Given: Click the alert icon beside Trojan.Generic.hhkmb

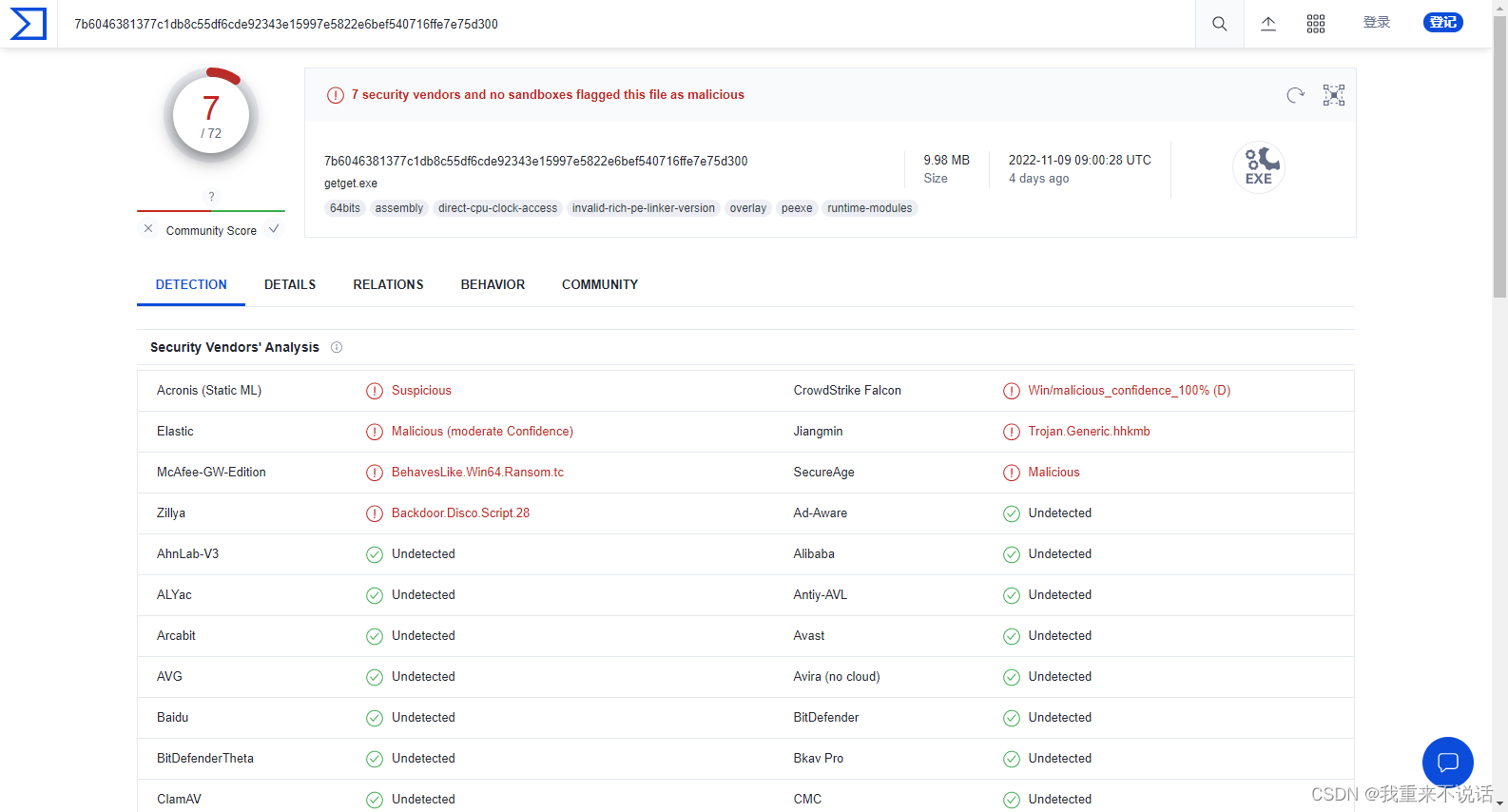Looking at the screenshot, I should click(1012, 432).
